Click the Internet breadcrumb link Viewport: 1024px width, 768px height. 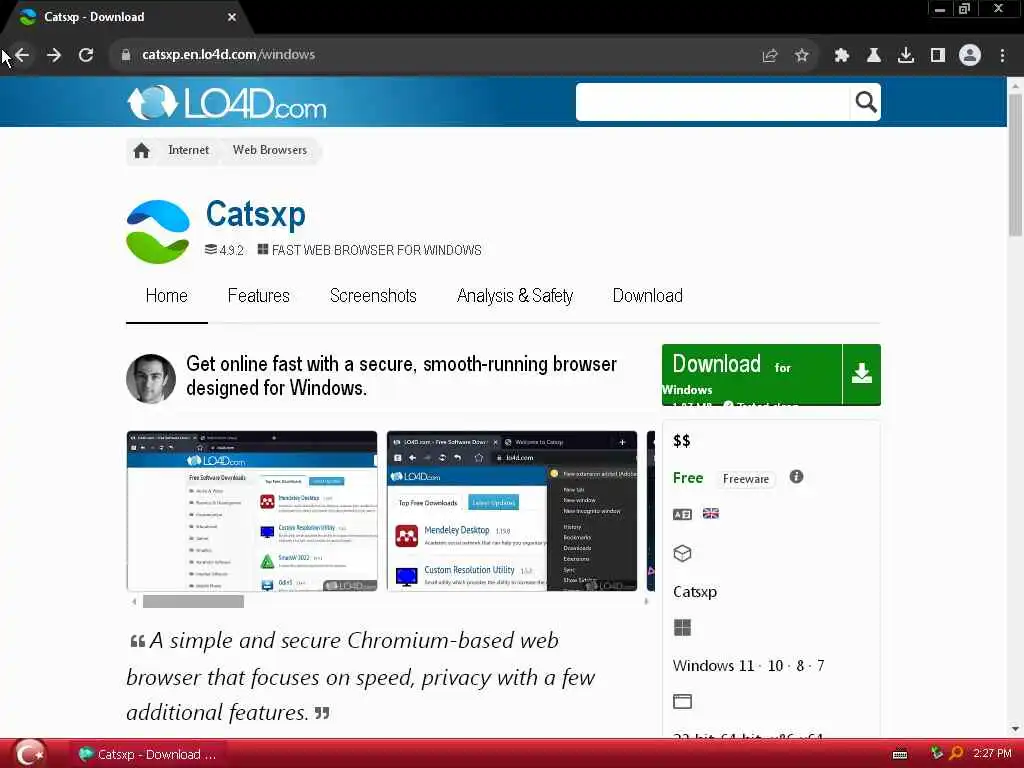coord(188,150)
